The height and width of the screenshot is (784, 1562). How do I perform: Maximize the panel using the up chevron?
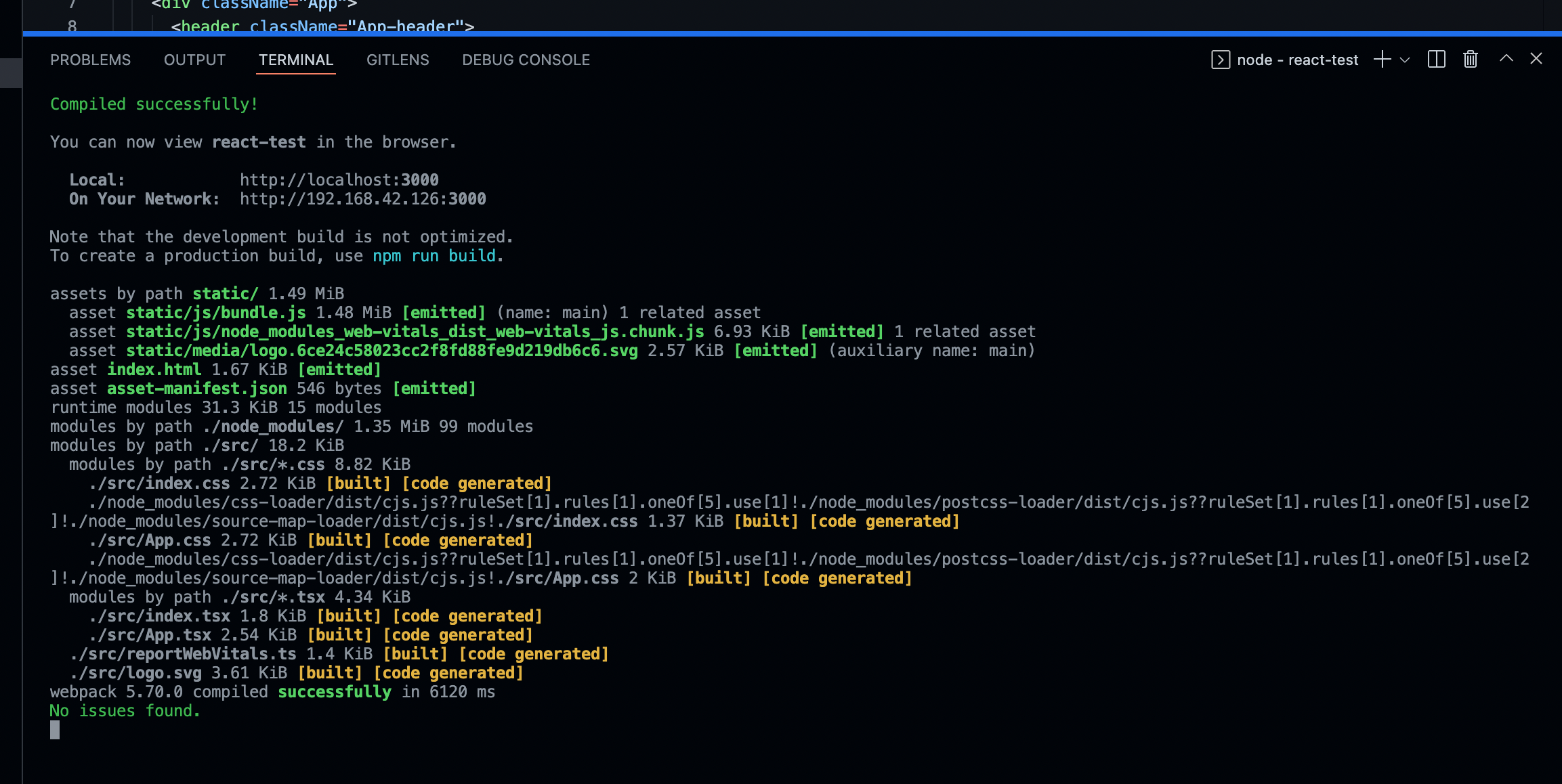pyautogui.click(x=1506, y=59)
